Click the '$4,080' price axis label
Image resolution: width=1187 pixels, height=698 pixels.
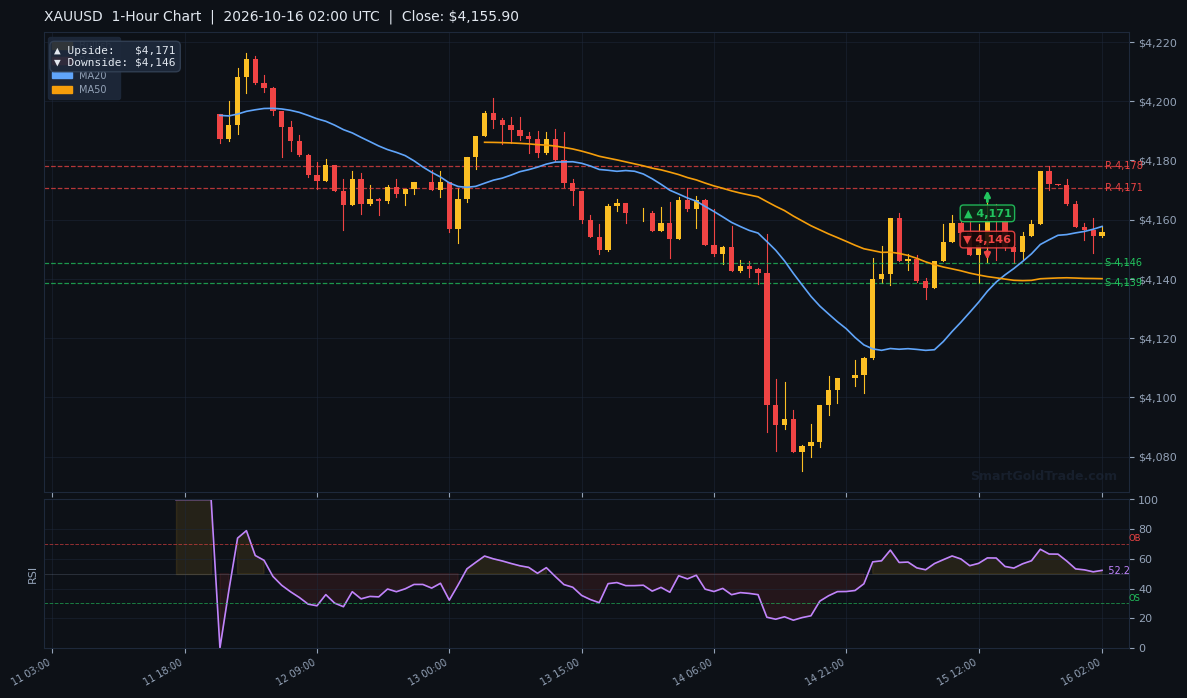click(1157, 457)
